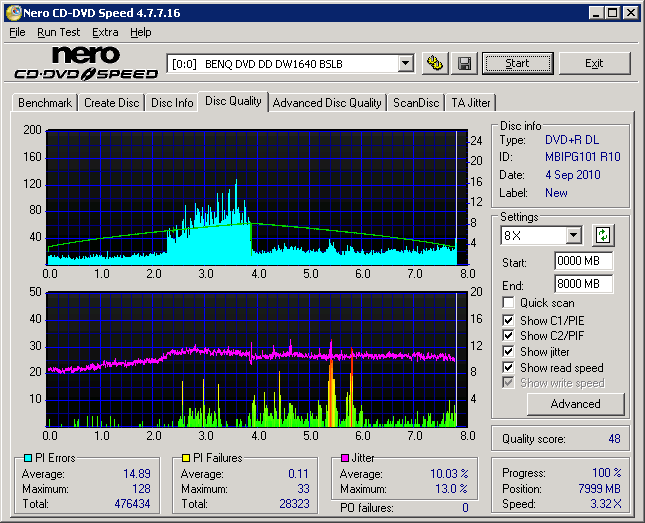The height and width of the screenshot is (523, 645).
Task: Switch to the TA Jitter tab
Action: click(x=470, y=103)
